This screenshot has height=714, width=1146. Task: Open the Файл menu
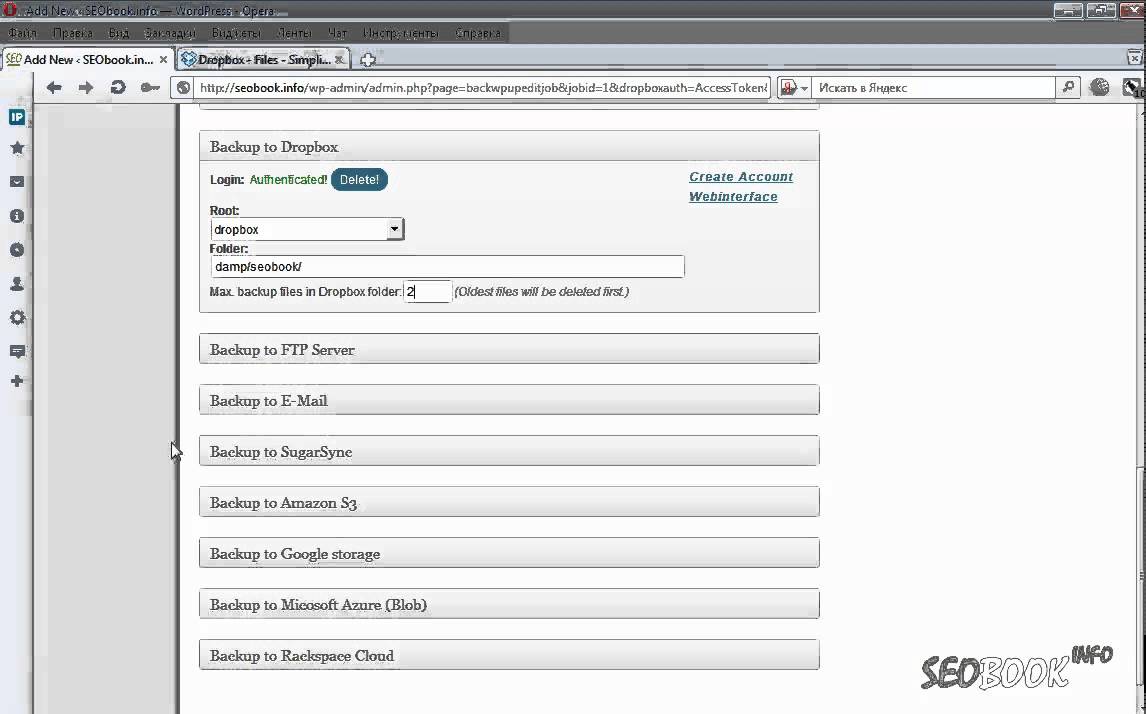click(23, 34)
